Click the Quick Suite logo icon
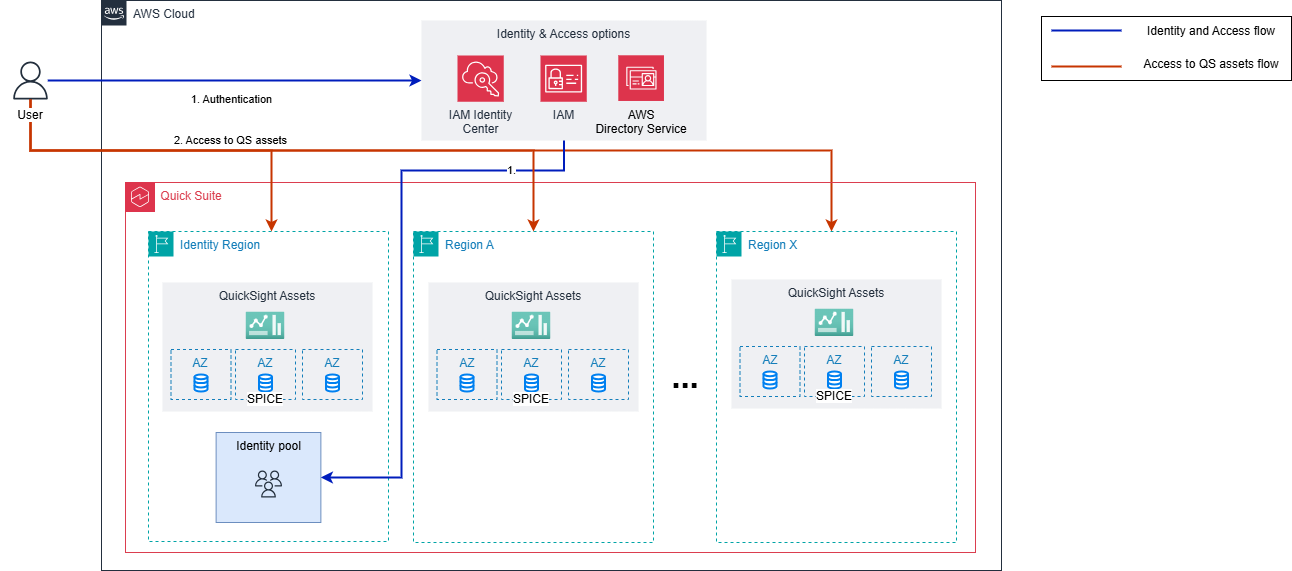 [x=140, y=196]
